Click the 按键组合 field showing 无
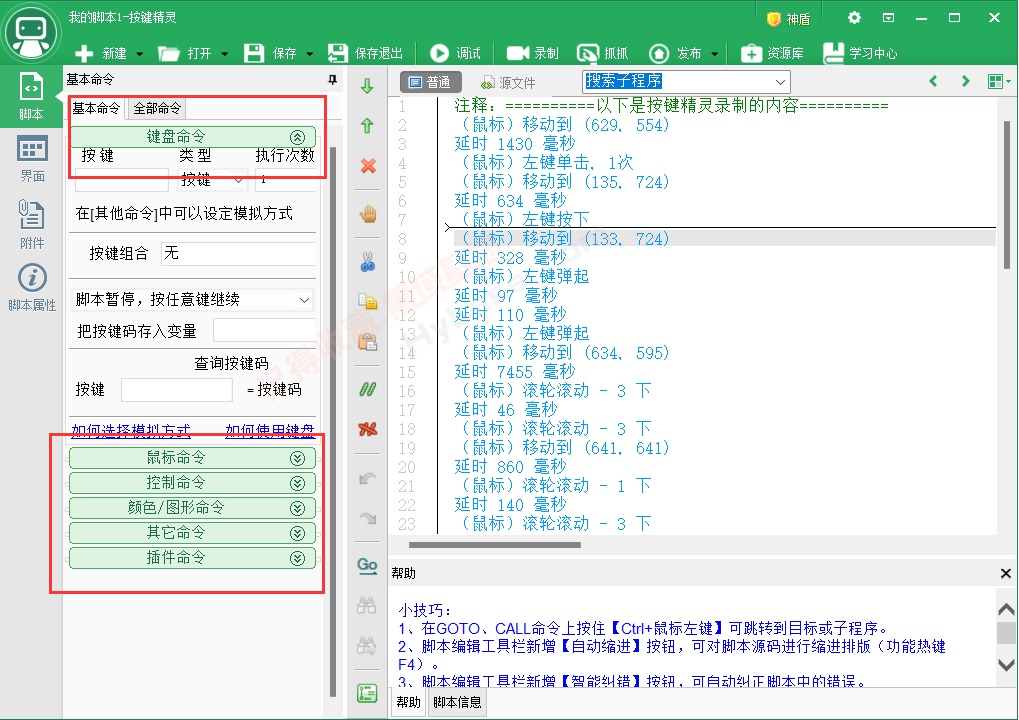The height and width of the screenshot is (720, 1019). (x=238, y=253)
